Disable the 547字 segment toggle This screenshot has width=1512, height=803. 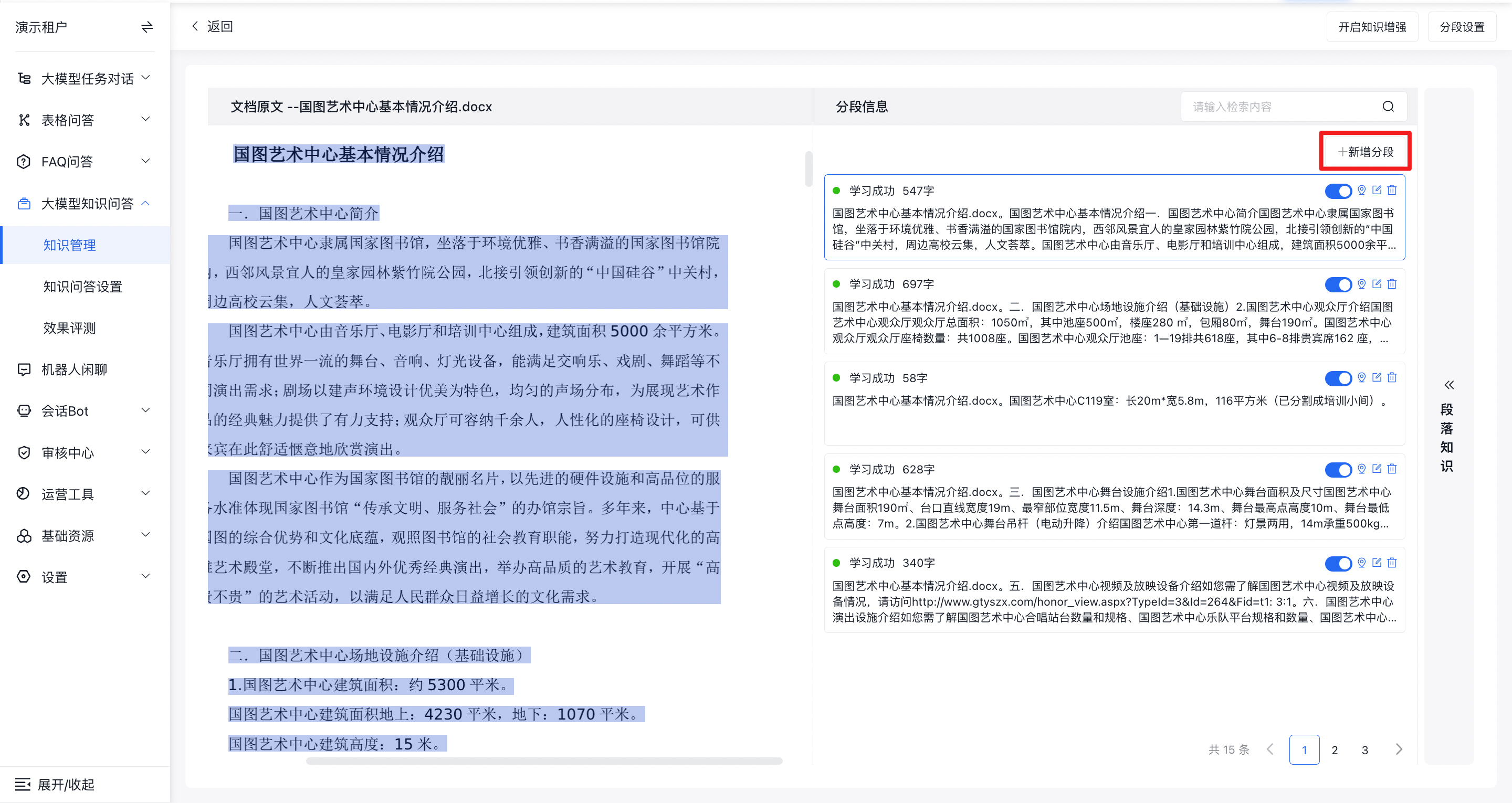tap(1338, 191)
